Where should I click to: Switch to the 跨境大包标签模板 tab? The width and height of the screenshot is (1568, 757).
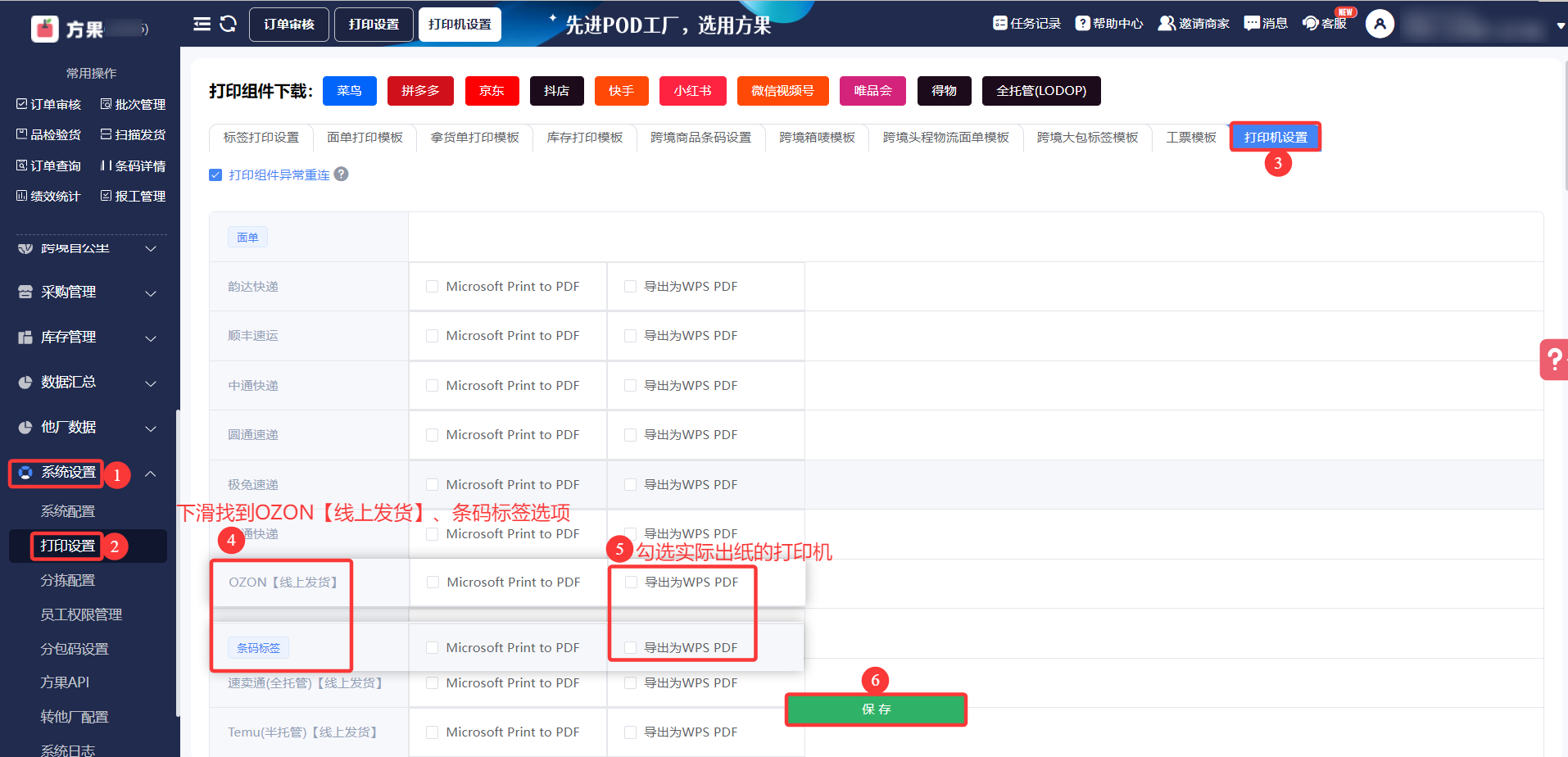1087,138
